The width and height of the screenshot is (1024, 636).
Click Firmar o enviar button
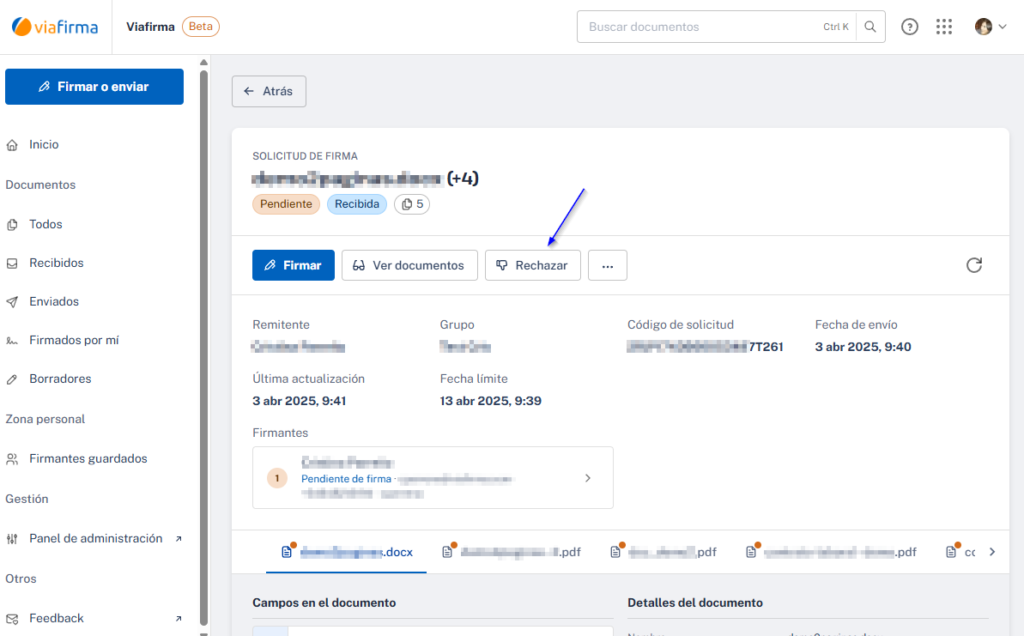[94, 87]
